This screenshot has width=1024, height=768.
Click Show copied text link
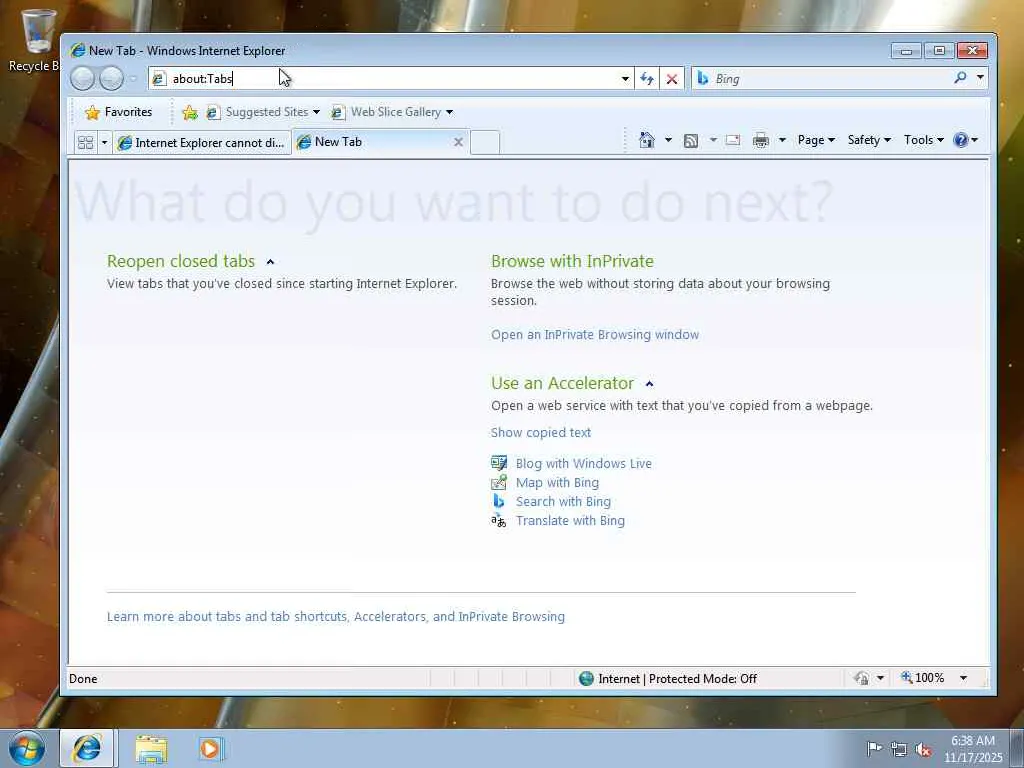click(x=541, y=432)
